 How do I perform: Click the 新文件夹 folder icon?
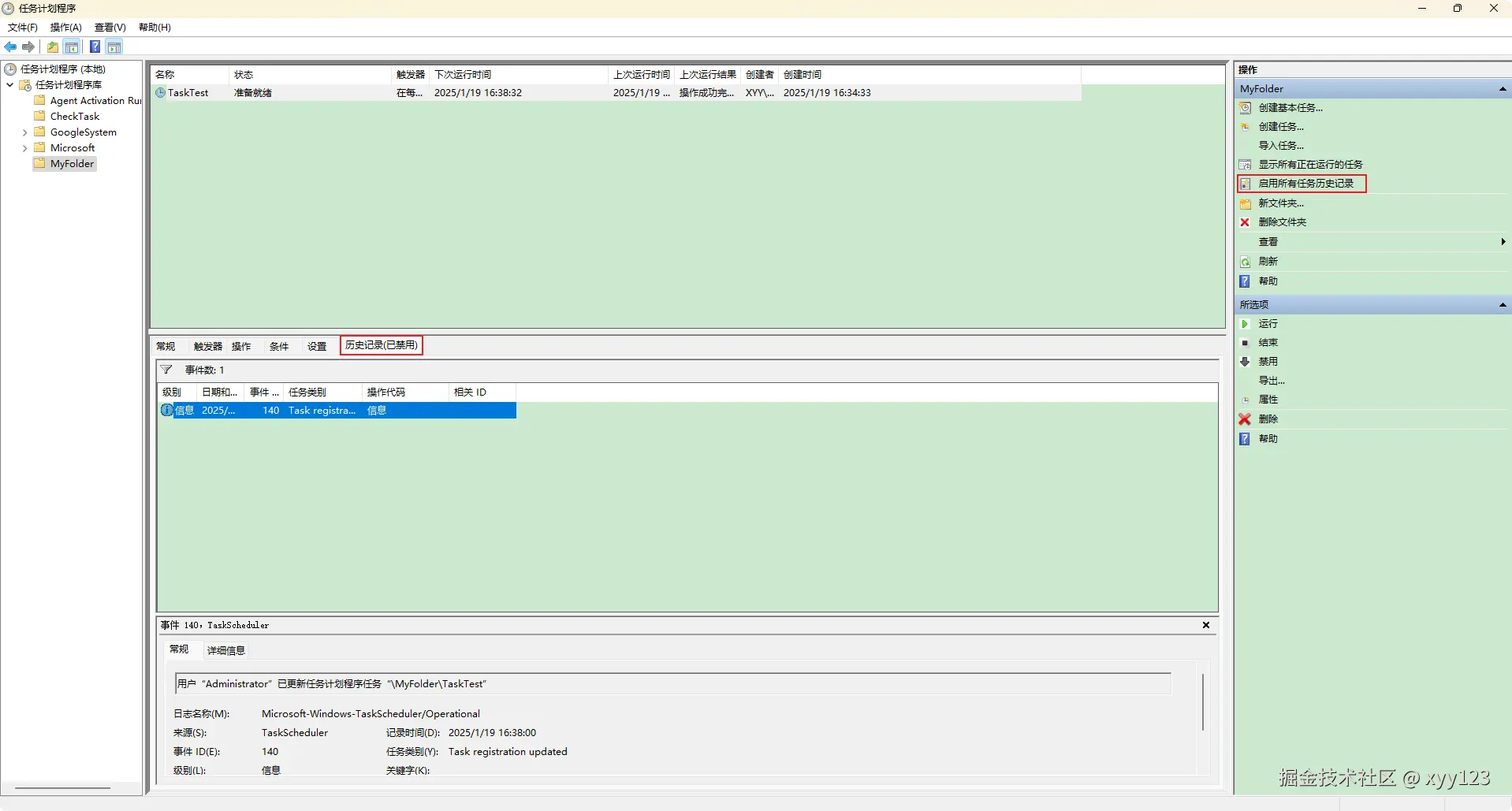pos(1246,203)
